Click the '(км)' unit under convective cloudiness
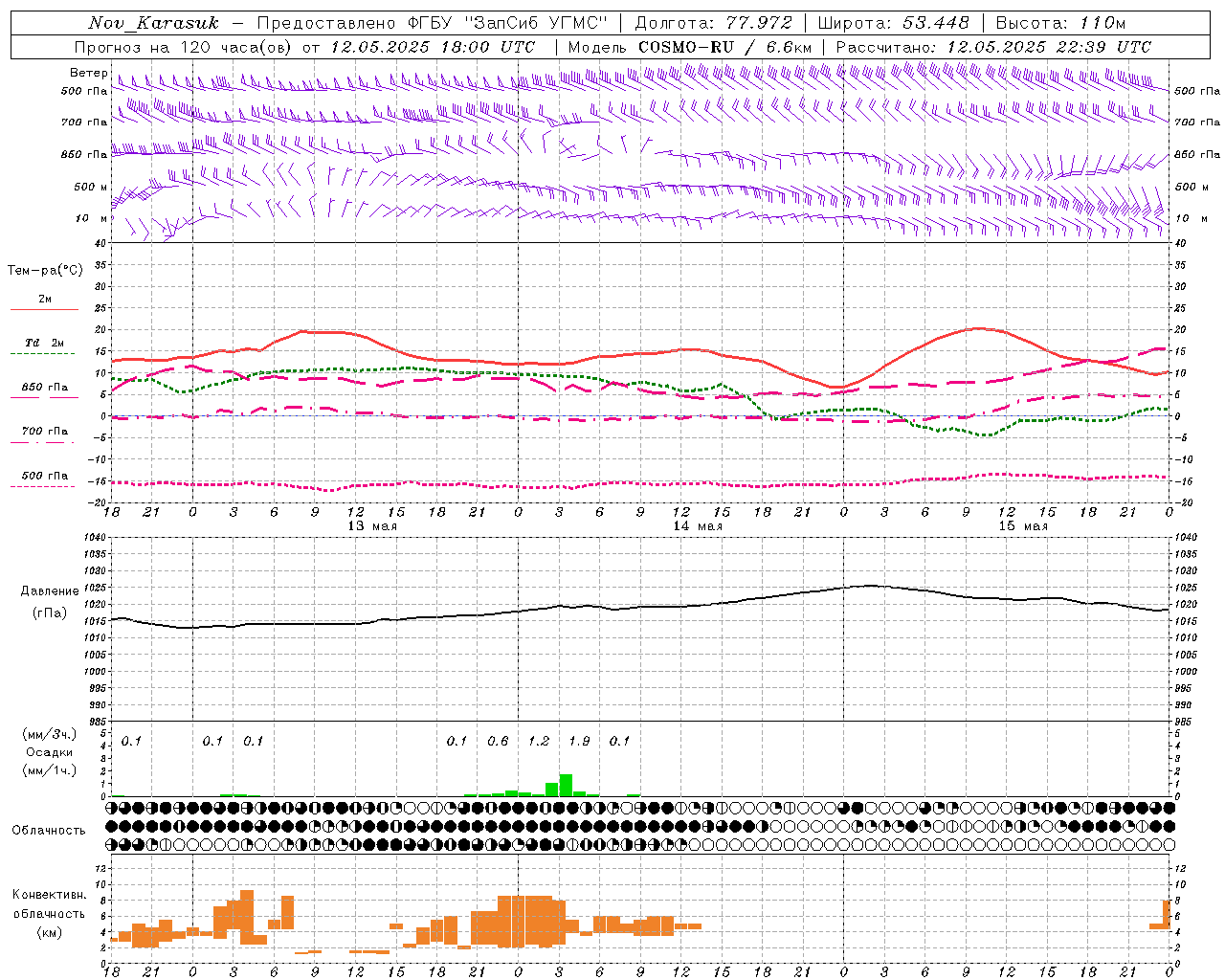 pos(50,932)
